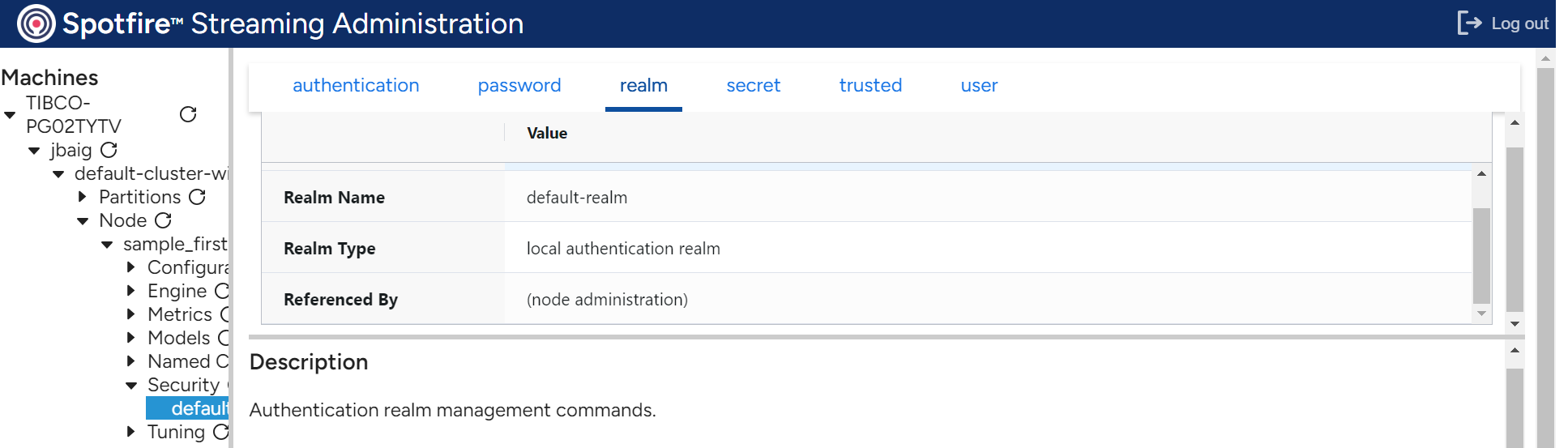Viewport: 1568px width, 448px height.
Task: Switch to the trusted tab
Action: pyautogui.click(x=870, y=85)
